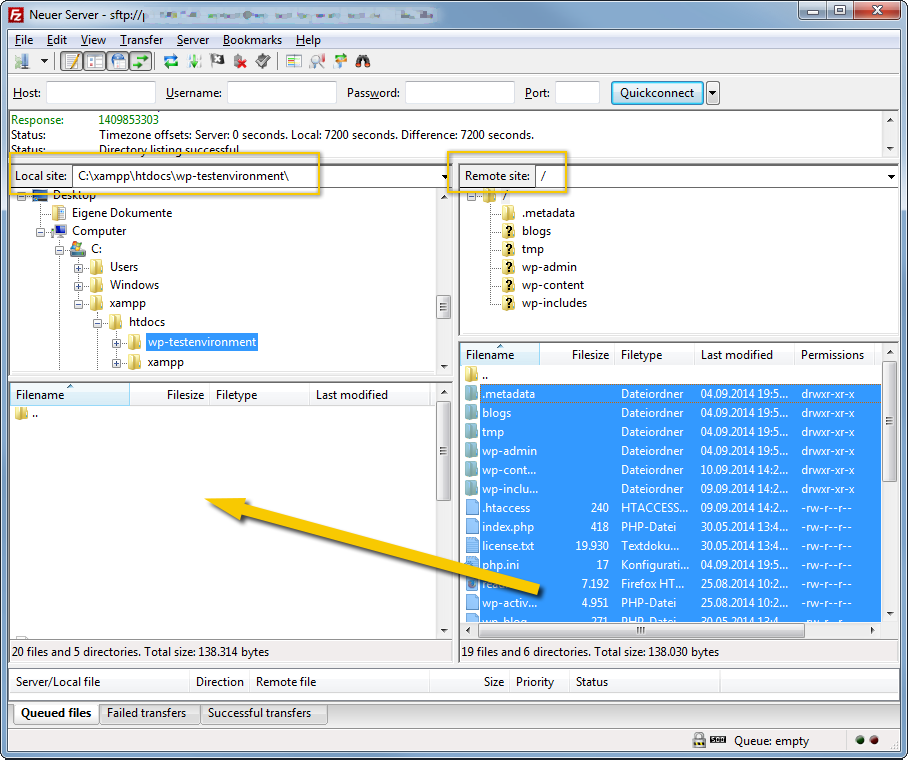908x760 pixels.
Task: Sort remote list by Permissions column
Action: click(x=832, y=355)
